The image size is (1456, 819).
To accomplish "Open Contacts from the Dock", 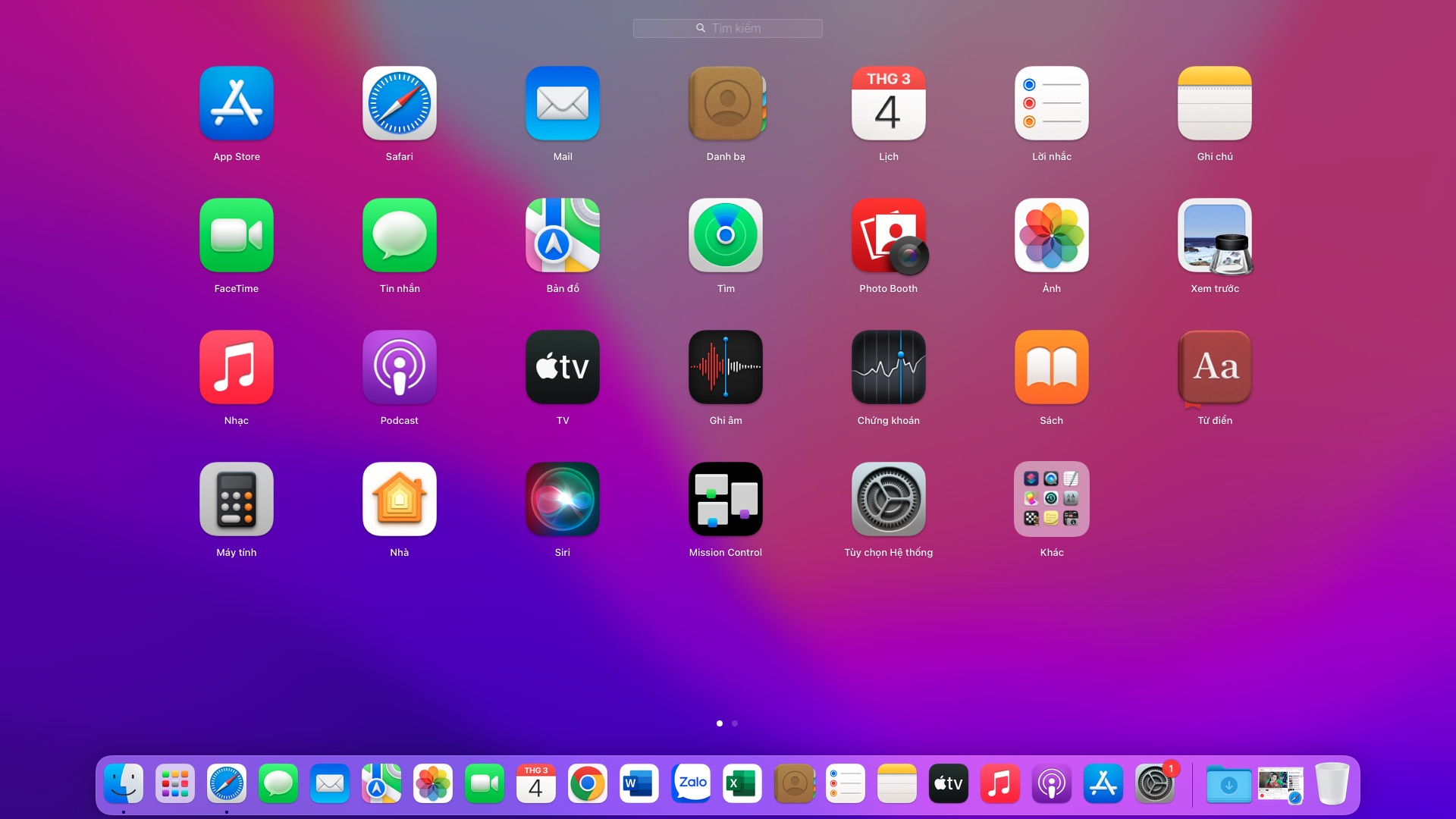I will (x=794, y=783).
